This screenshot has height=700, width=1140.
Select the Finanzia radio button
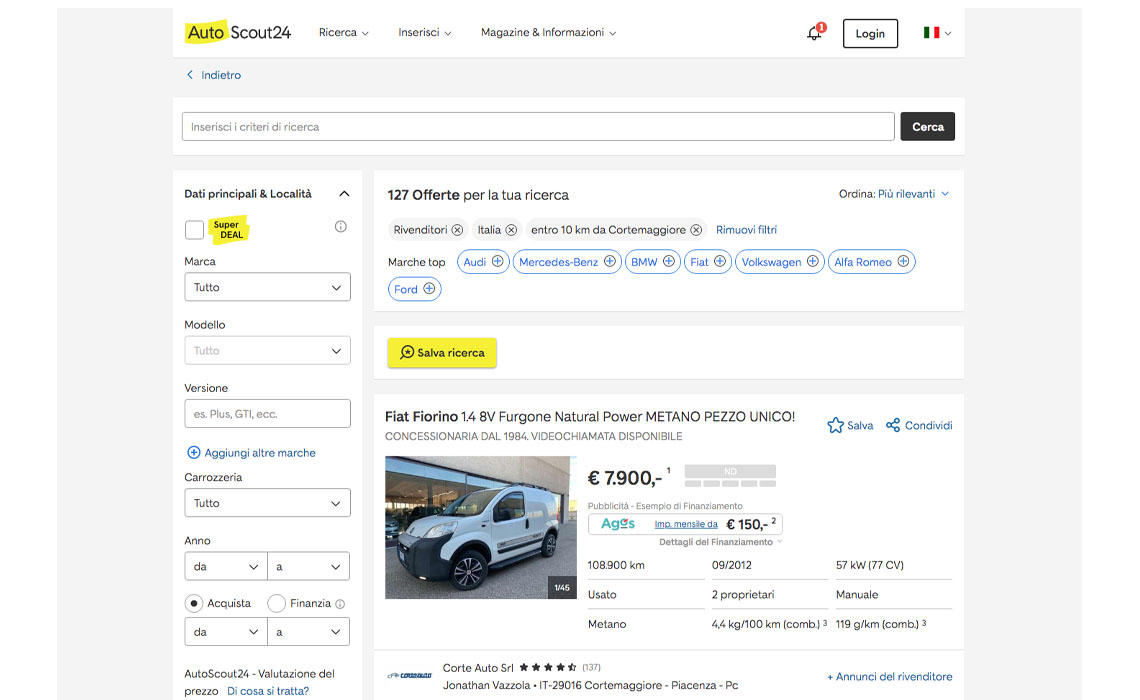pyautogui.click(x=276, y=603)
